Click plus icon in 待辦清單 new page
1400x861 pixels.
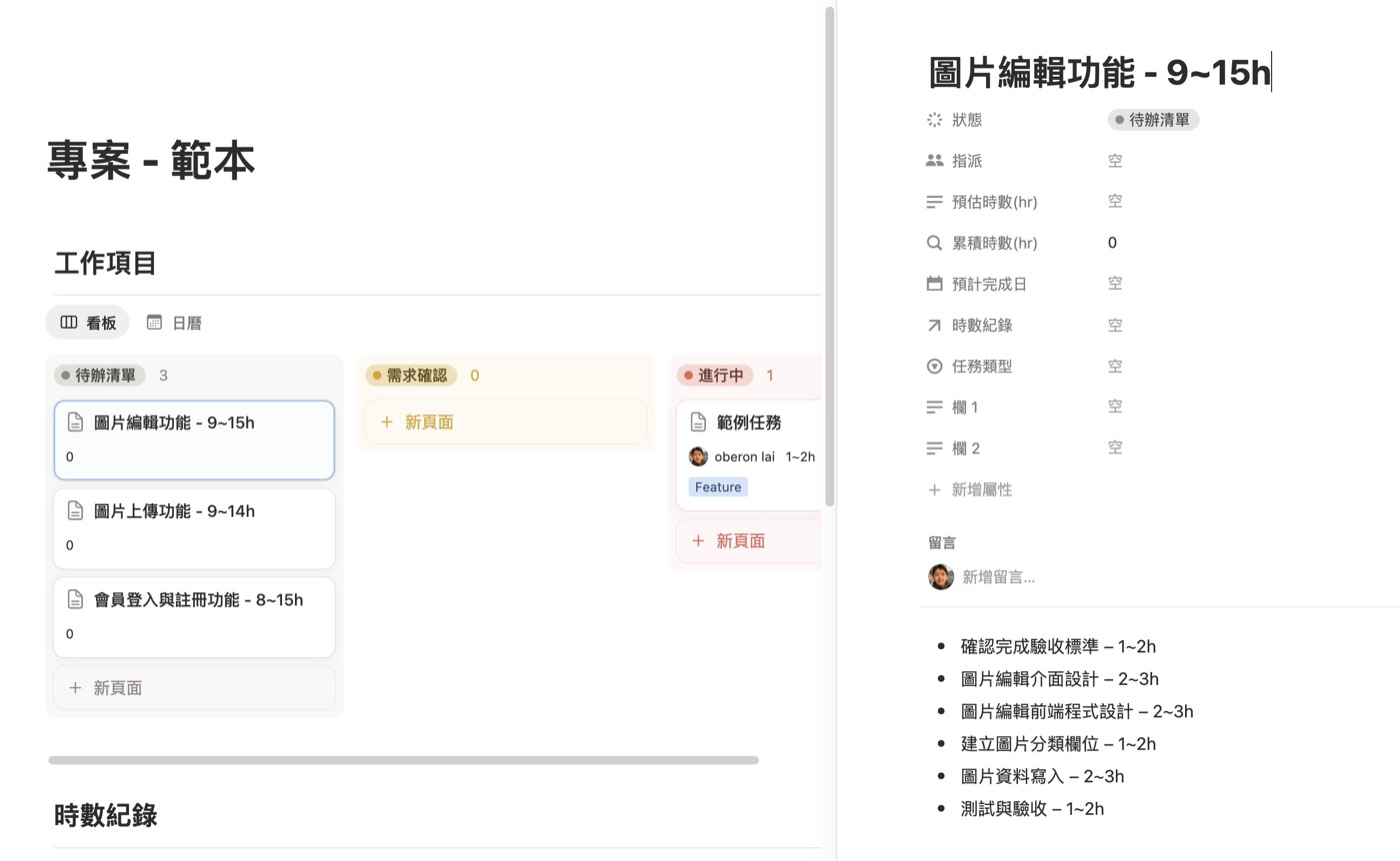tap(75, 688)
